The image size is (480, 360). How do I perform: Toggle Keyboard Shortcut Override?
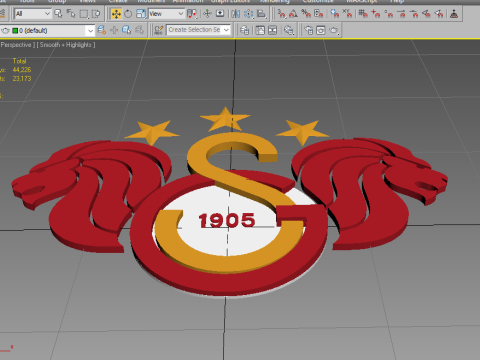[x=220, y=14]
